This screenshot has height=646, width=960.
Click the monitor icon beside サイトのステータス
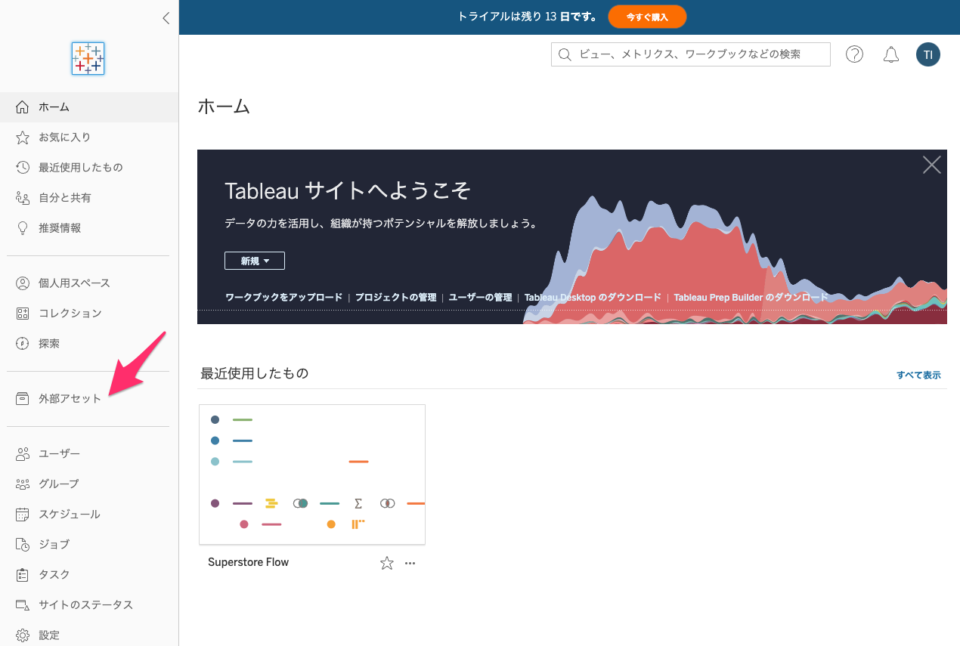[22, 605]
